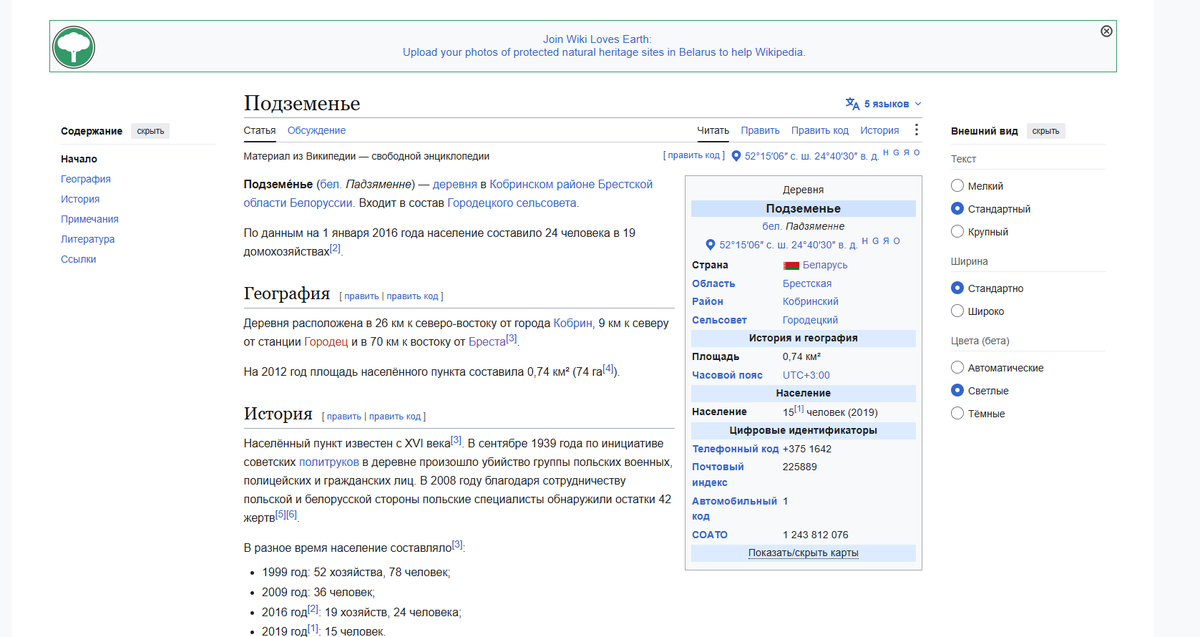Image resolution: width=1200 pixels, height=637 pixels.
Task: Click править next to География heading
Action: point(362,296)
